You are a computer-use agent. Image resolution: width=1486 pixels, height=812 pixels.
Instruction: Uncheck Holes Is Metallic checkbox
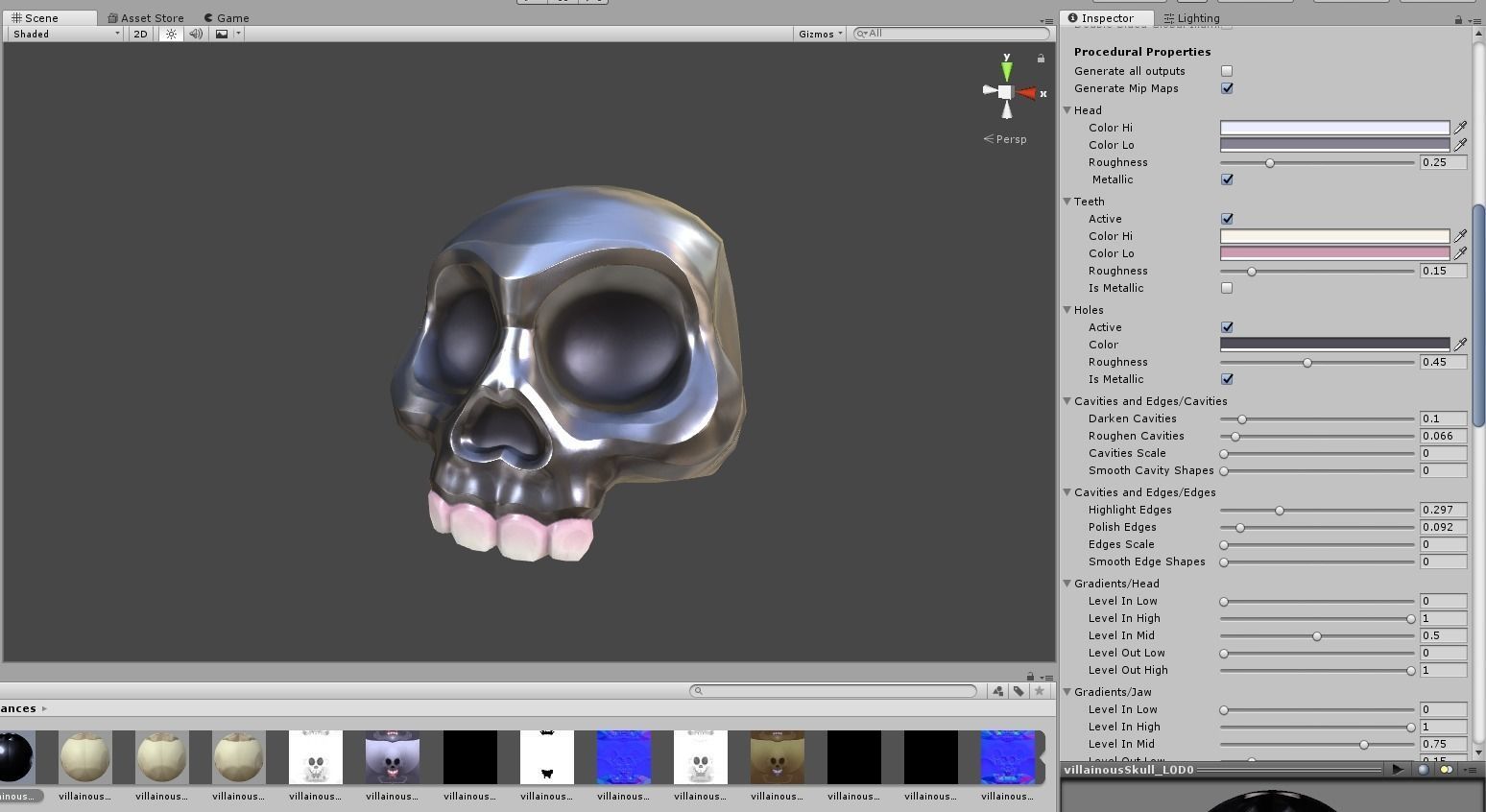(1227, 379)
